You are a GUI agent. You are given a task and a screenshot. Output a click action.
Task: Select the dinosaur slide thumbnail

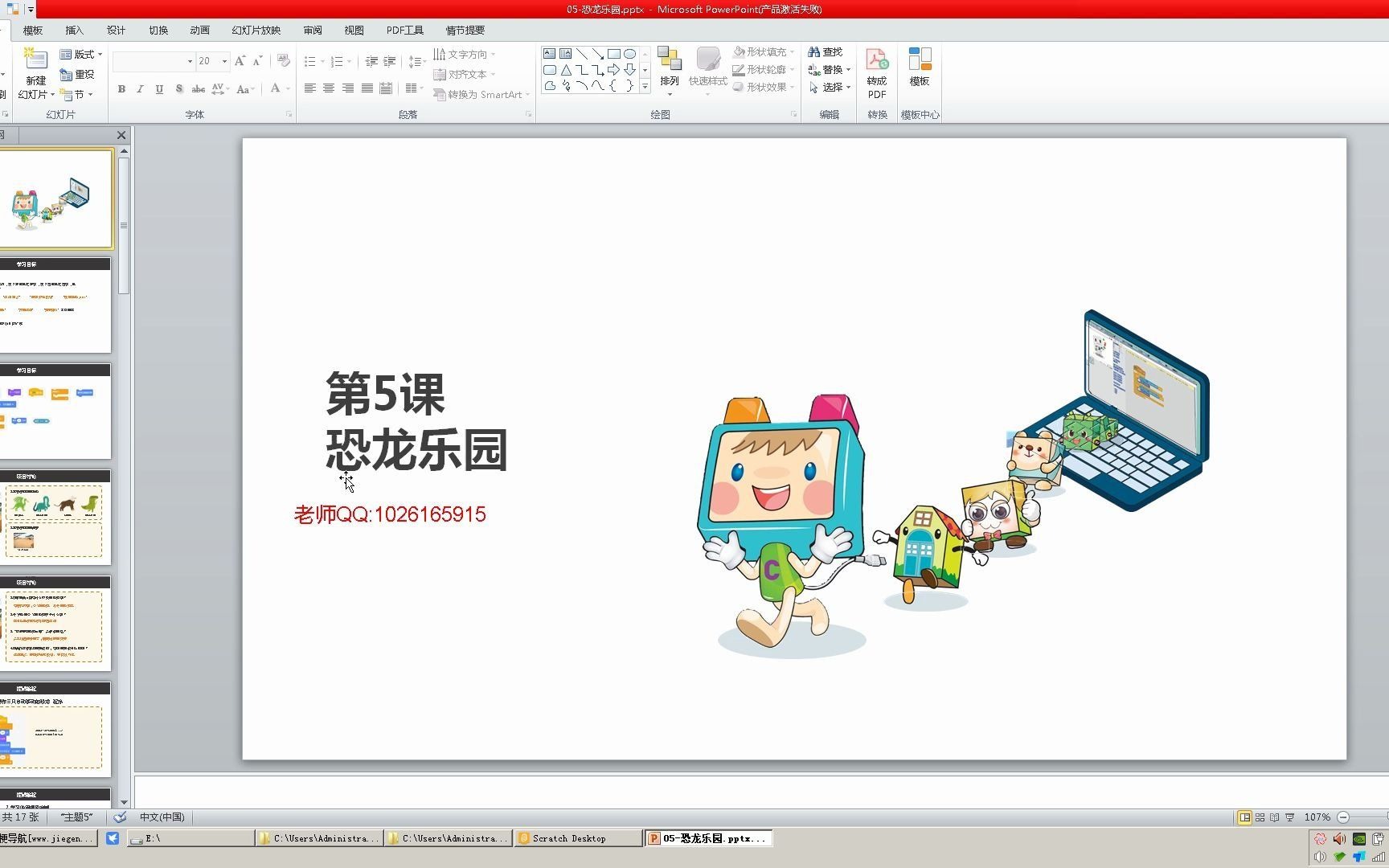55,518
